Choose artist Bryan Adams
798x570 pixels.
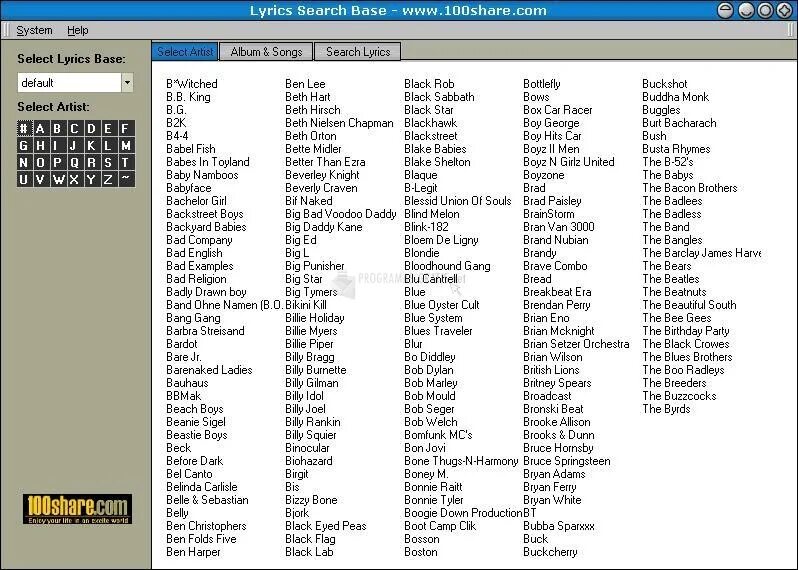[x=554, y=474]
